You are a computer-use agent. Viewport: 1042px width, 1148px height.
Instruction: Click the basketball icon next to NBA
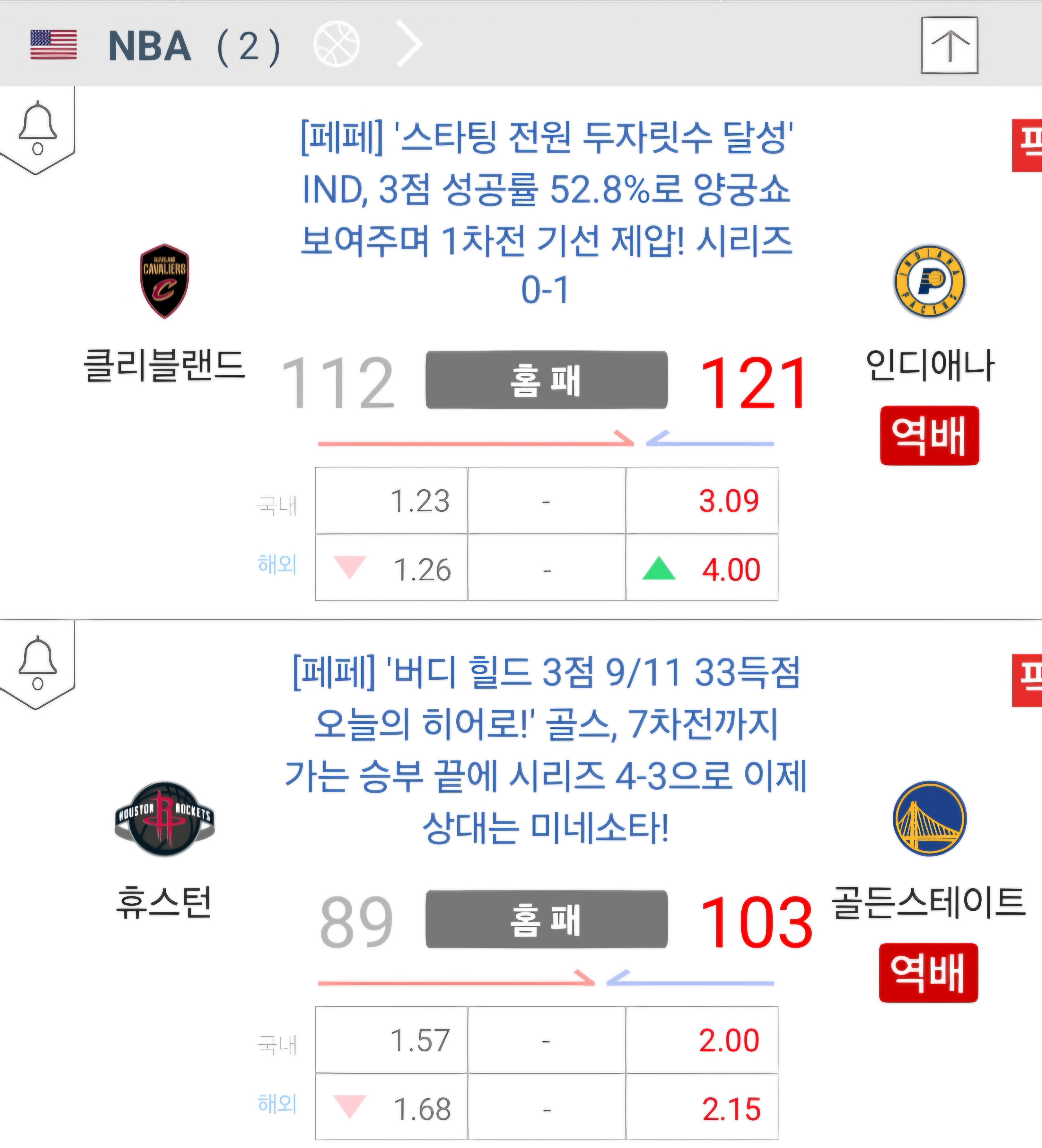point(336,44)
